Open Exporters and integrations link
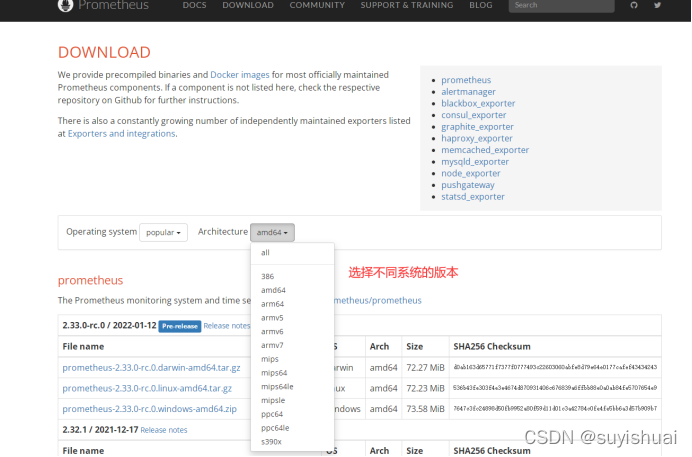This screenshot has width=692, height=457. point(121,134)
